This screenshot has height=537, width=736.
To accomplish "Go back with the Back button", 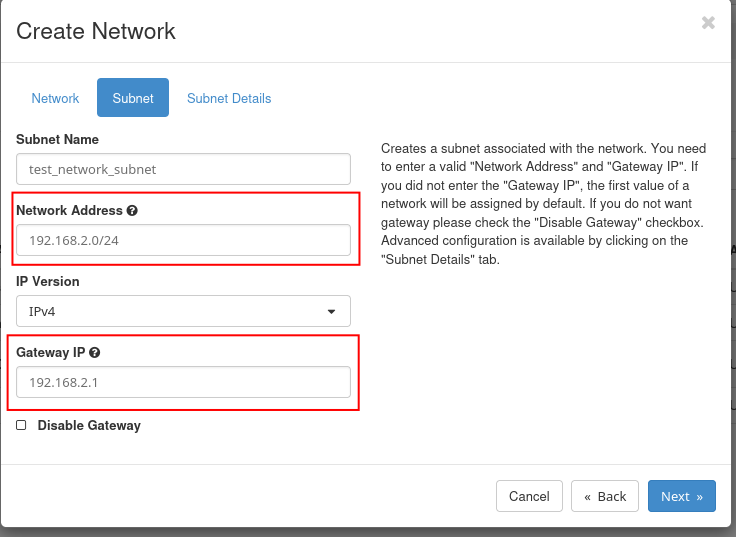I will [604, 496].
